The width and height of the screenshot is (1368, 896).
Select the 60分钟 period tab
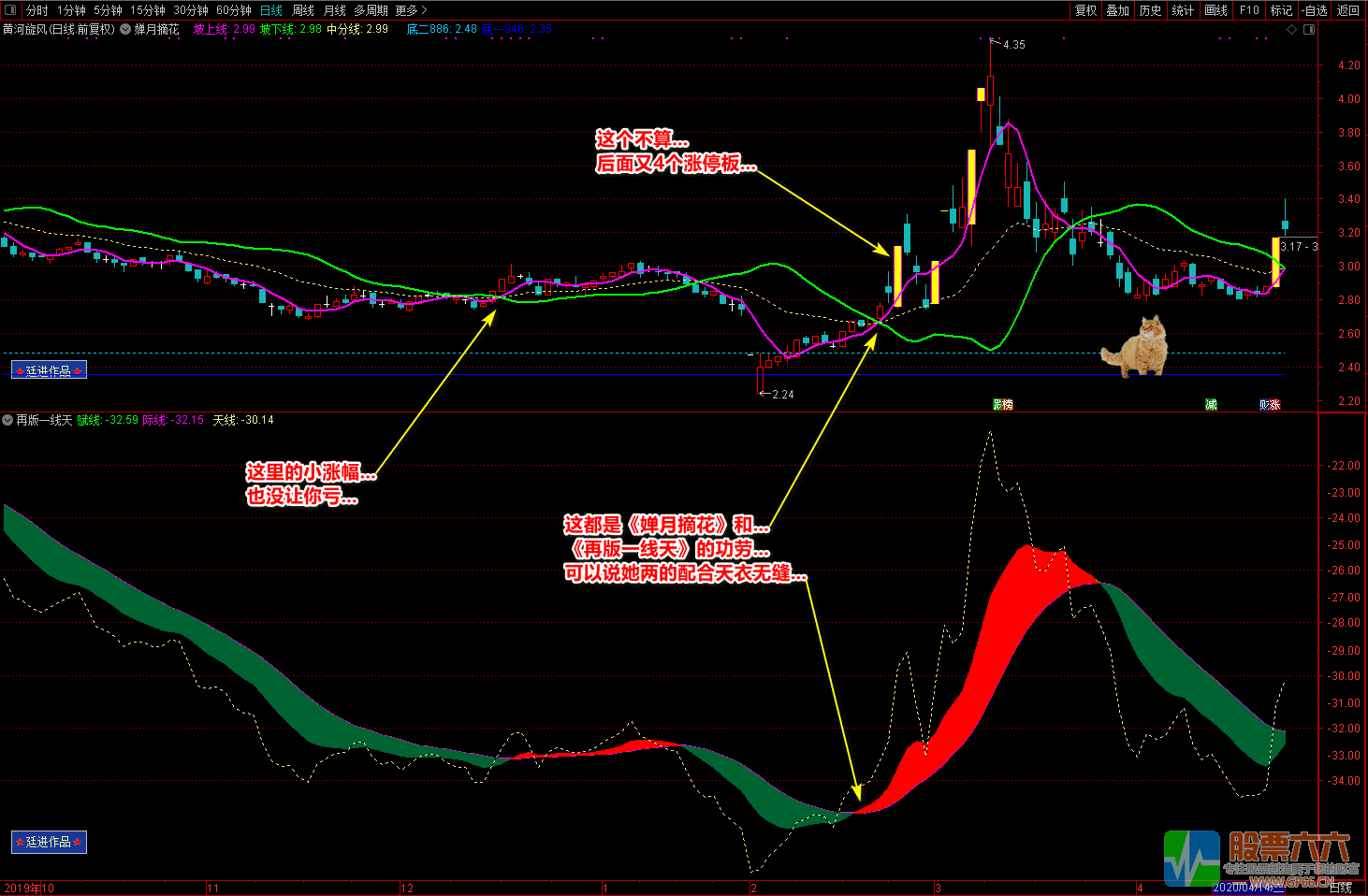click(234, 10)
